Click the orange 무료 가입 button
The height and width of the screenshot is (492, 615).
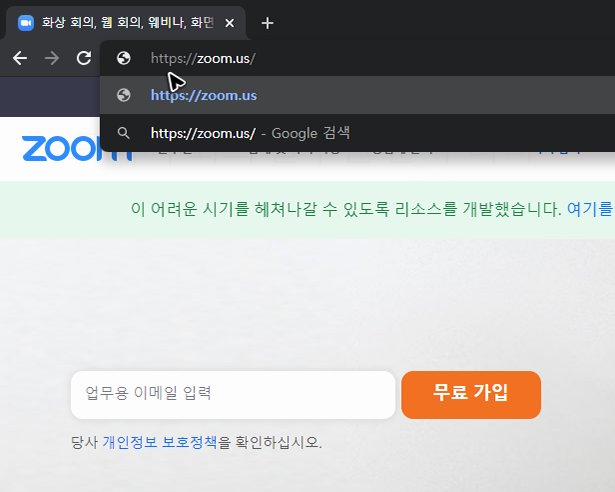[x=471, y=395]
